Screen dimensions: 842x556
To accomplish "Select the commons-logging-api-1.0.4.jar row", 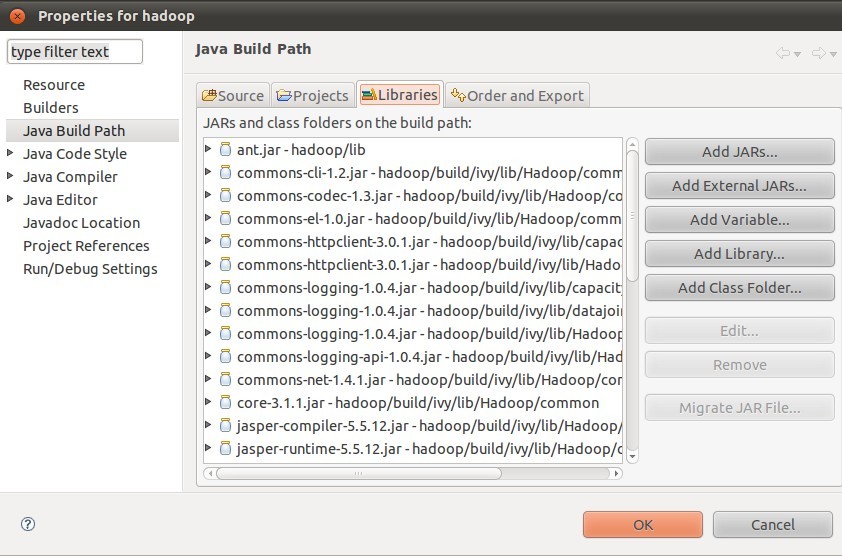I will (412, 357).
